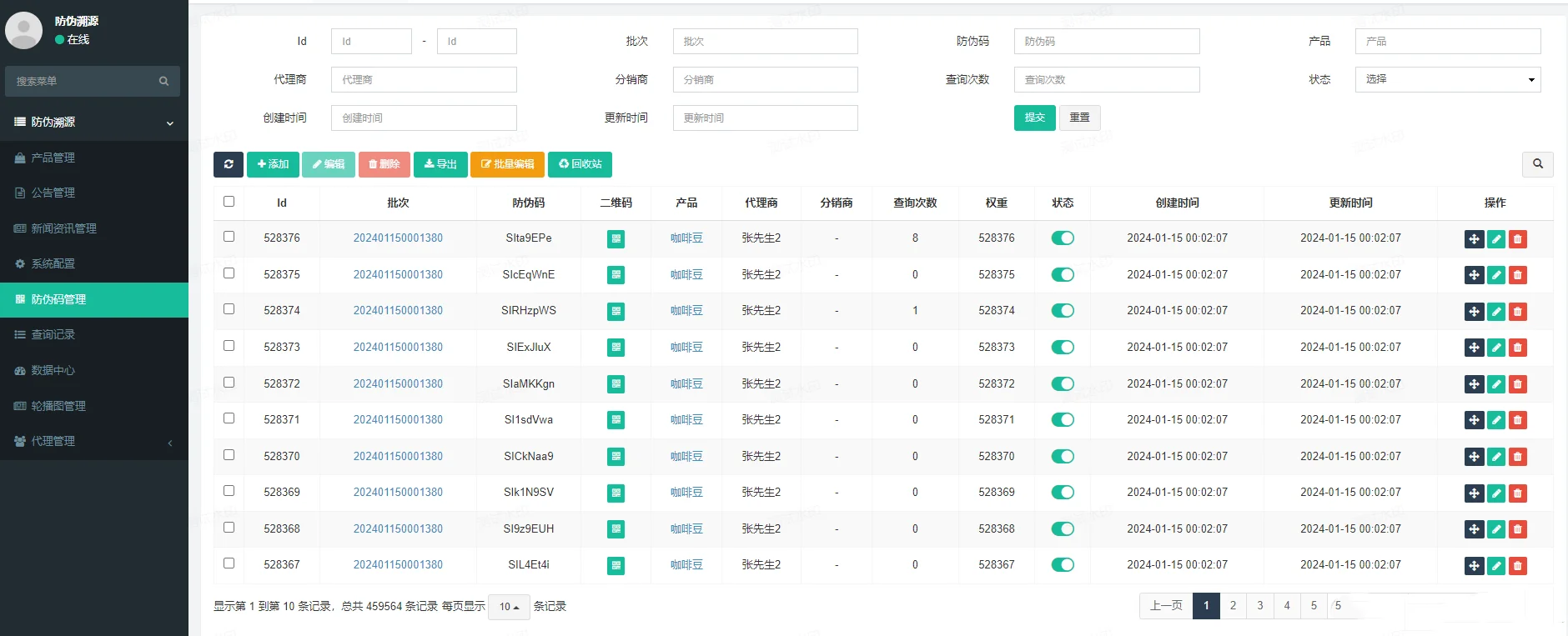Open the per-page 10 records dropdown

pos(509,607)
